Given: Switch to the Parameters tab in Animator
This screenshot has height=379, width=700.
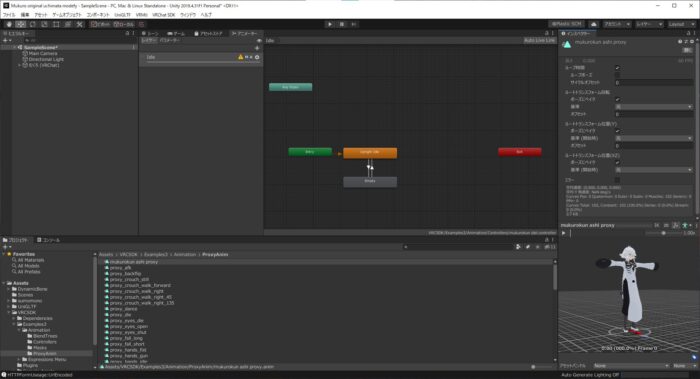Looking at the screenshot, I should [170, 40].
